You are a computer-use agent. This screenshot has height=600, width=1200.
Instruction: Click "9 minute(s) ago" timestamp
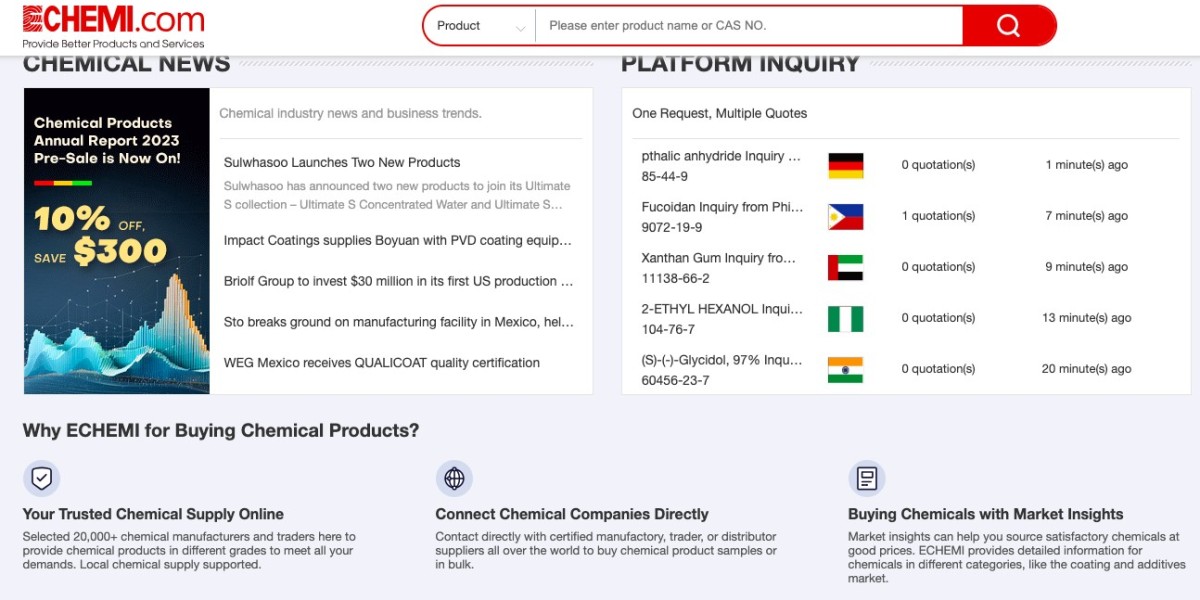(1086, 267)
